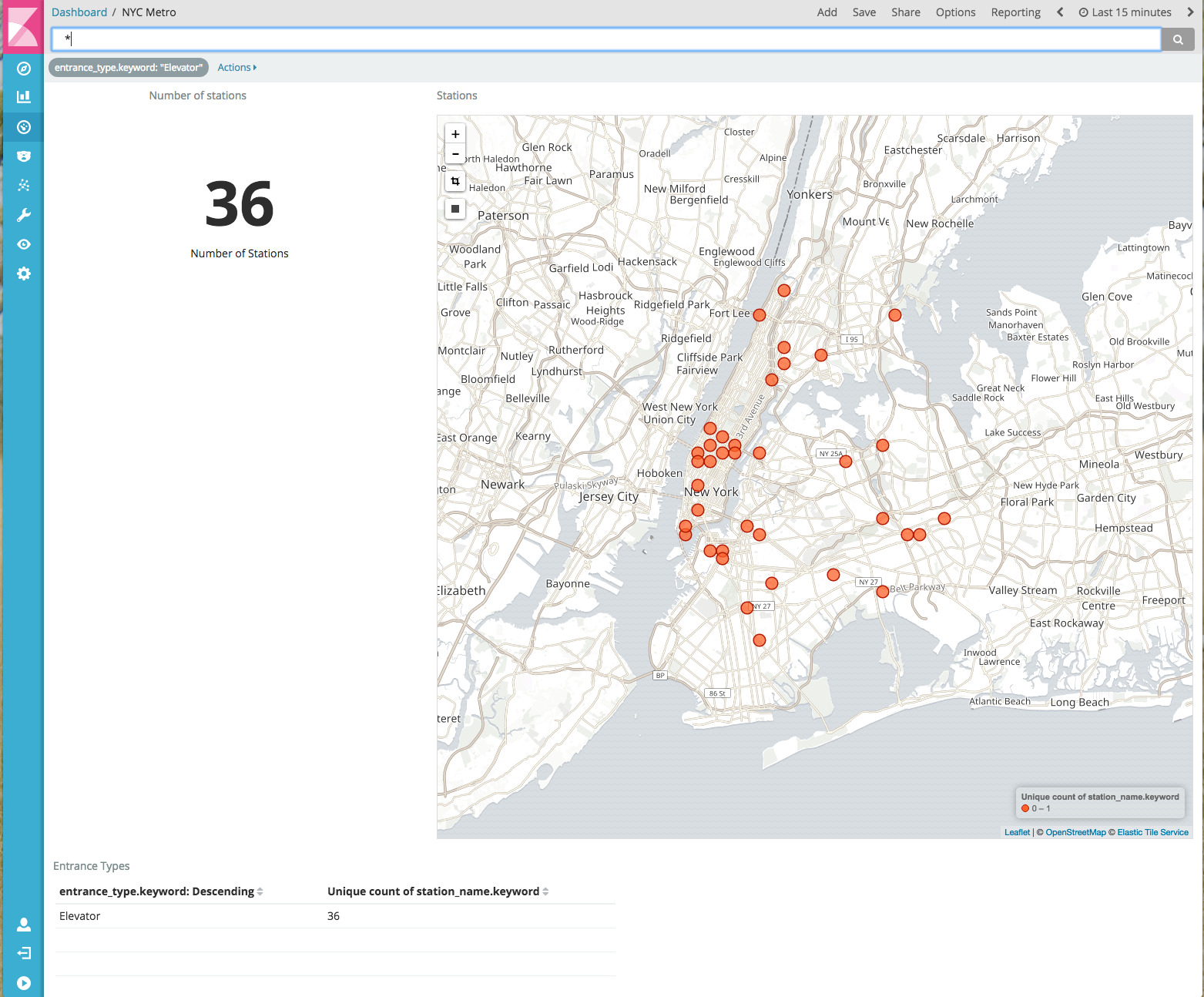Open Machine Learning sidebar icon
1204x997 pixels.
click(24, 186)
